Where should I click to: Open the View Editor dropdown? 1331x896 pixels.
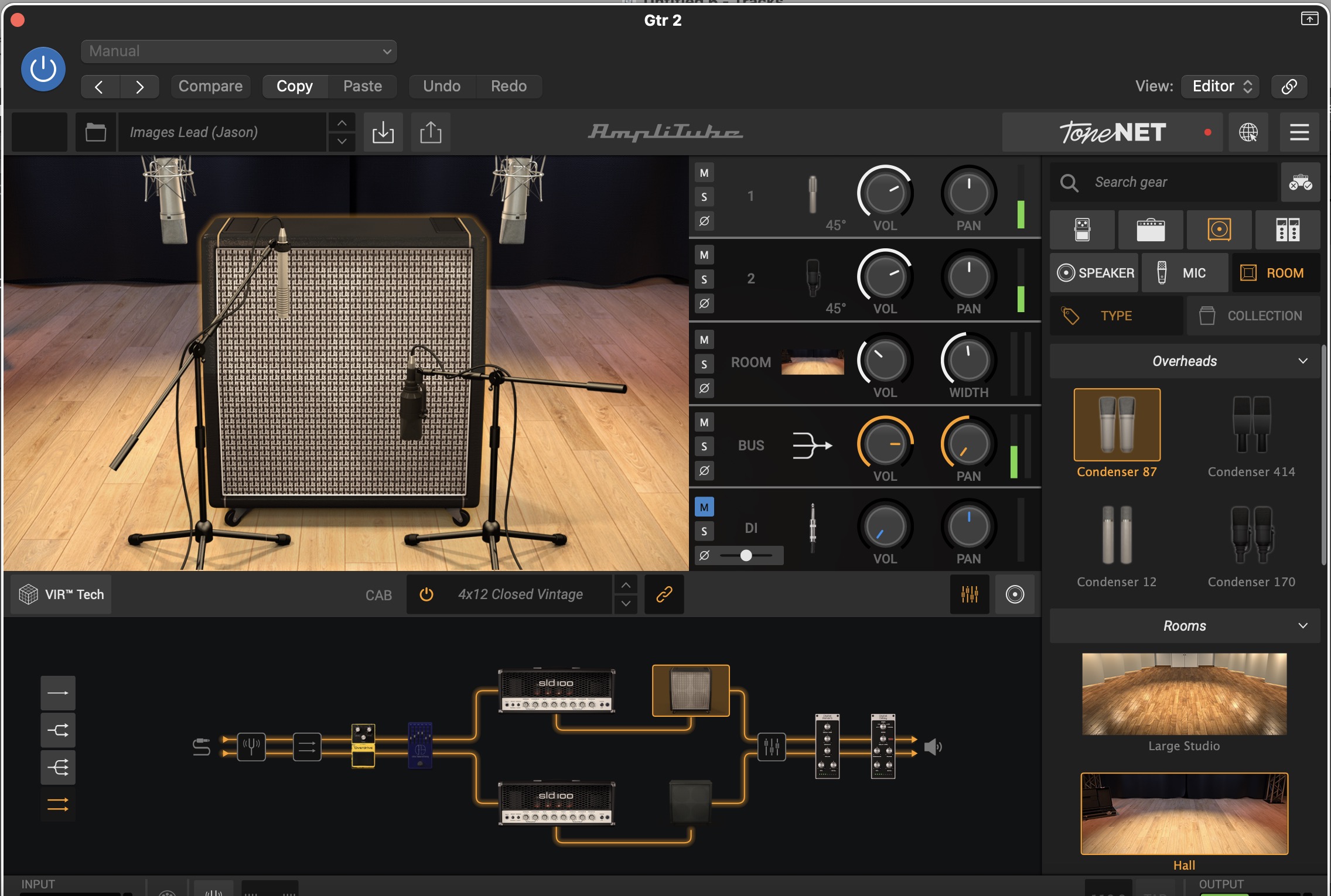(x=1221, y=87)
